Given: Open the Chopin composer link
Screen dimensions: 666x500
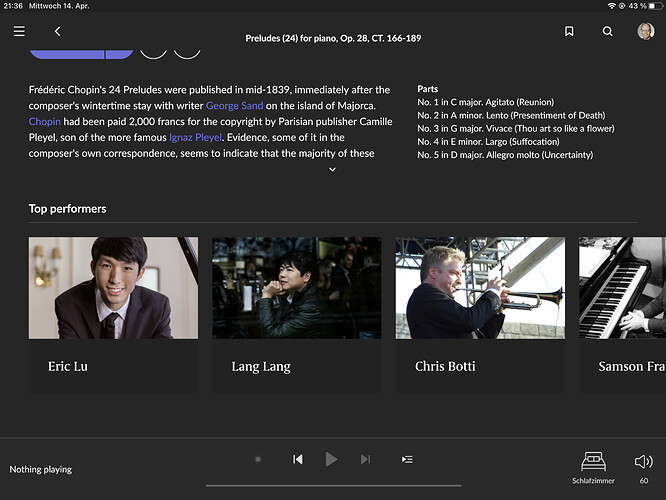Looking at the screenshot, I should pyautogui.click(x=45, y=121).
